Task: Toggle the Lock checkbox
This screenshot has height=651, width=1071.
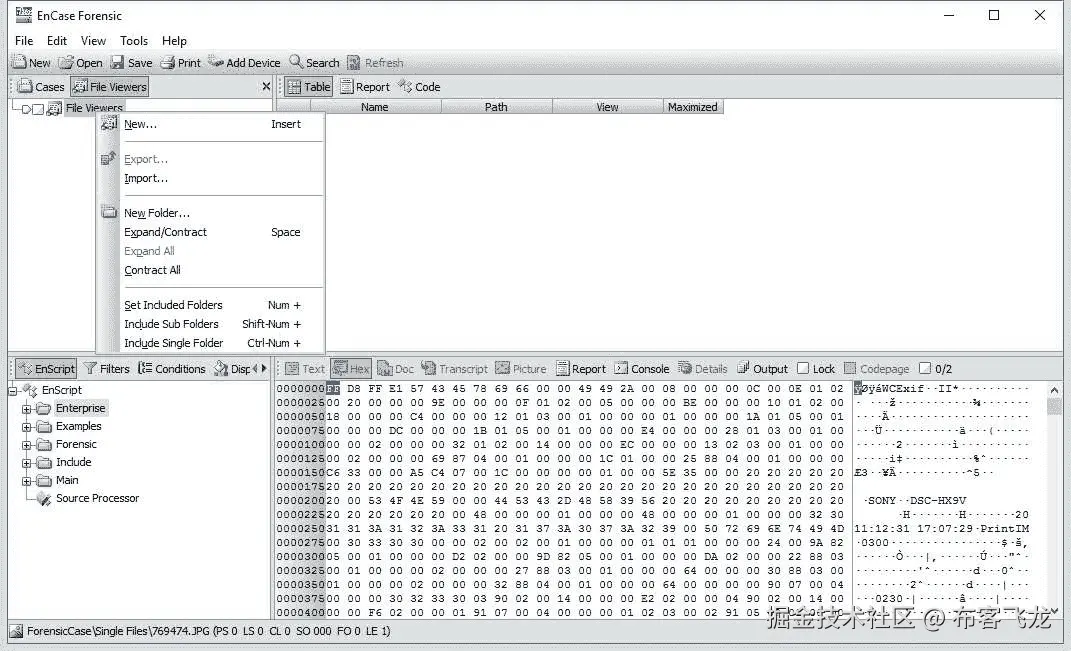Action: click(803, 369)
